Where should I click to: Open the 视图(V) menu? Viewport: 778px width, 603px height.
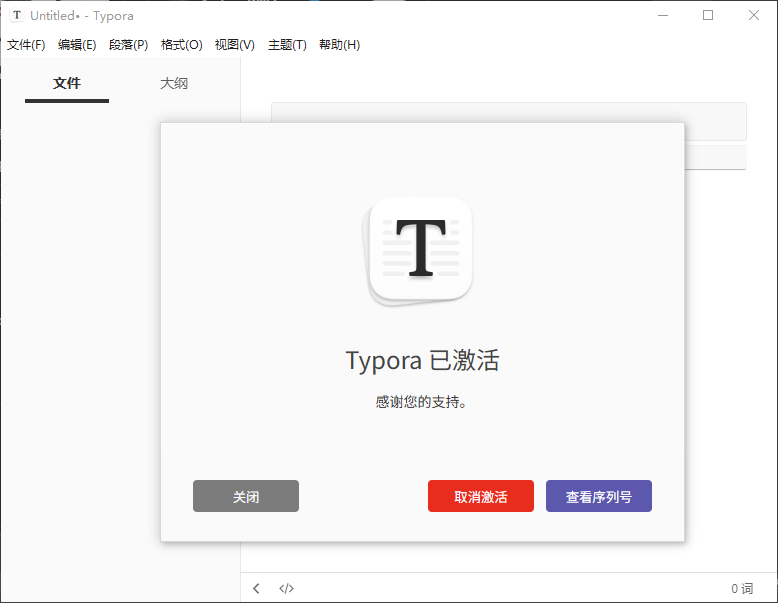pyautogui.click(x=235, y=45)
